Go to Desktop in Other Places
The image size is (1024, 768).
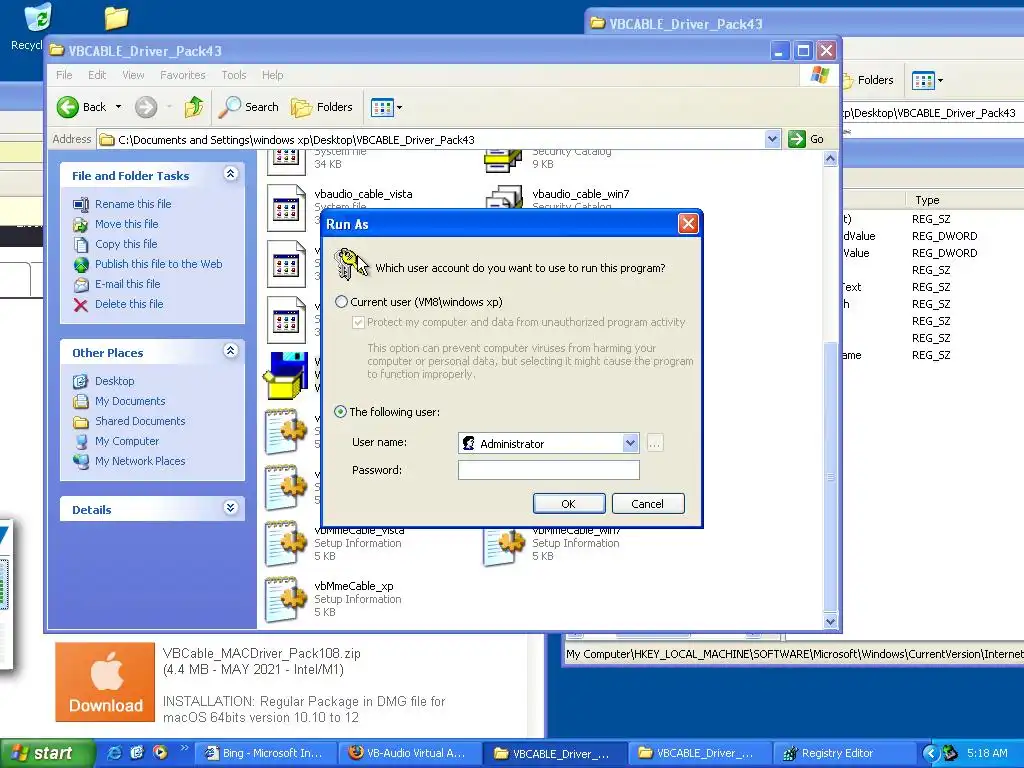(114, 381)
